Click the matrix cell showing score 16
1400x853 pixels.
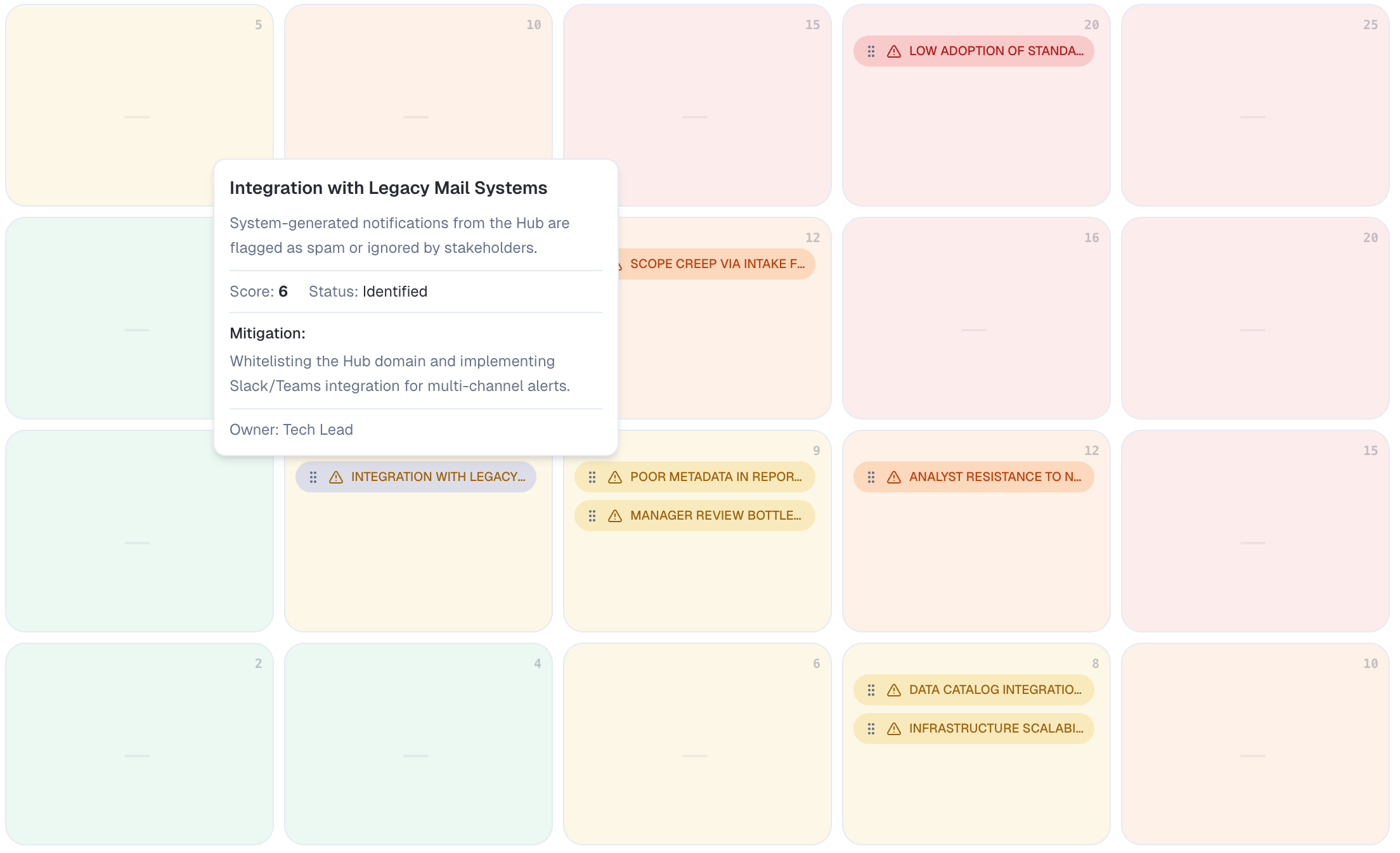(976, 318)
